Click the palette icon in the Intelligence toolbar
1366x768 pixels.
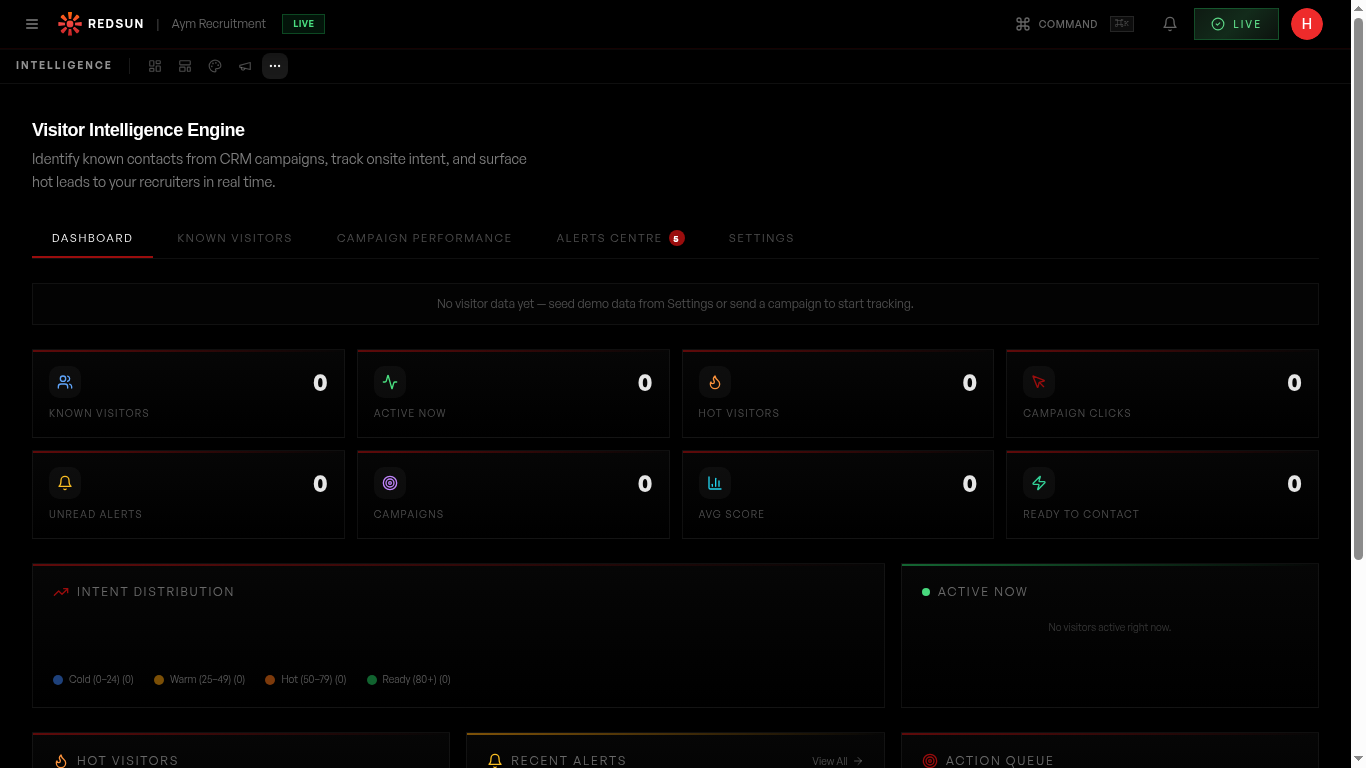point(215,66)
